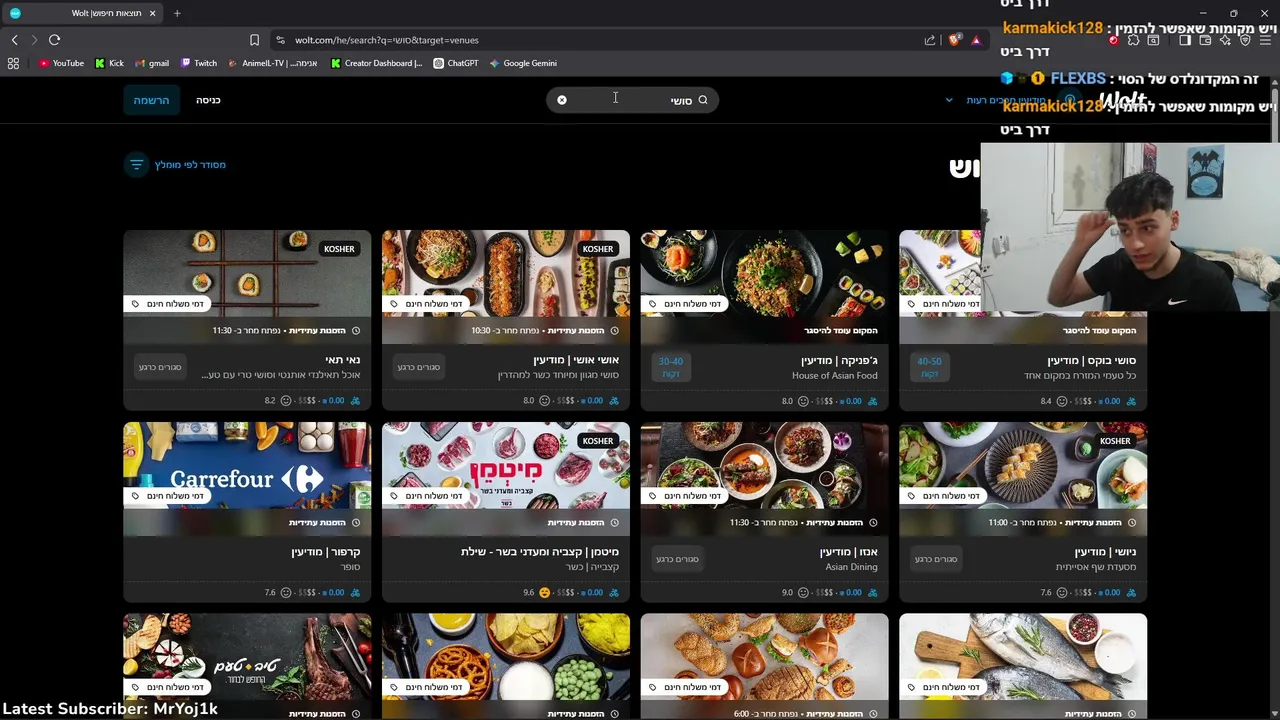Open the Google Gemini bookmark
The width and height of the screenshot is (1280, 720).
pyautogui.click(x=523, y=63)
